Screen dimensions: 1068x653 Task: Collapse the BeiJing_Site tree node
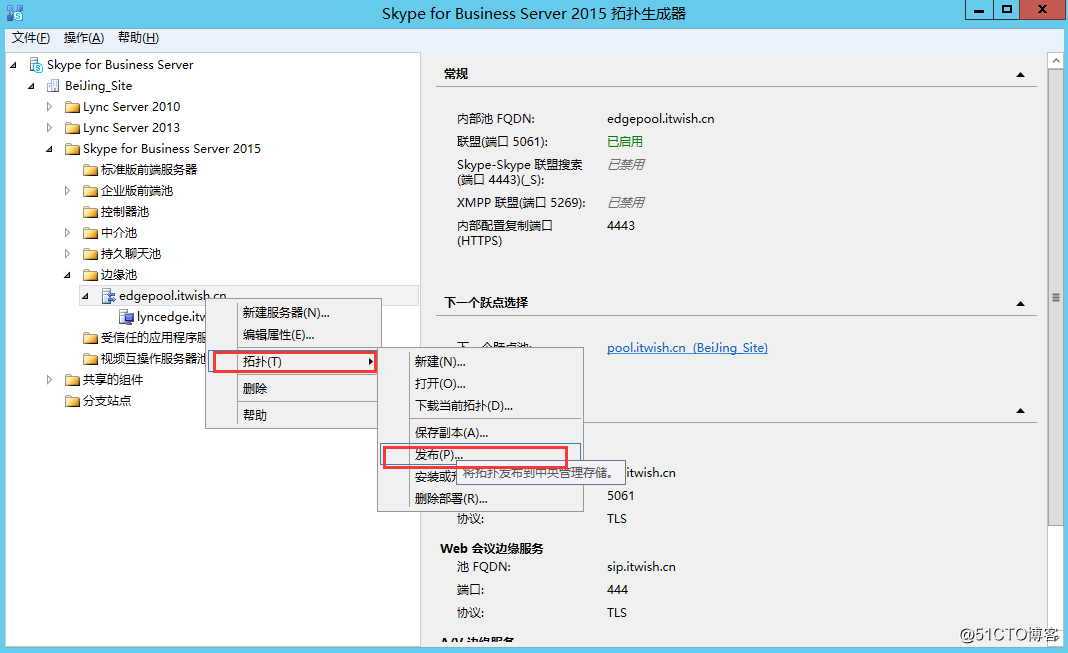31,86
